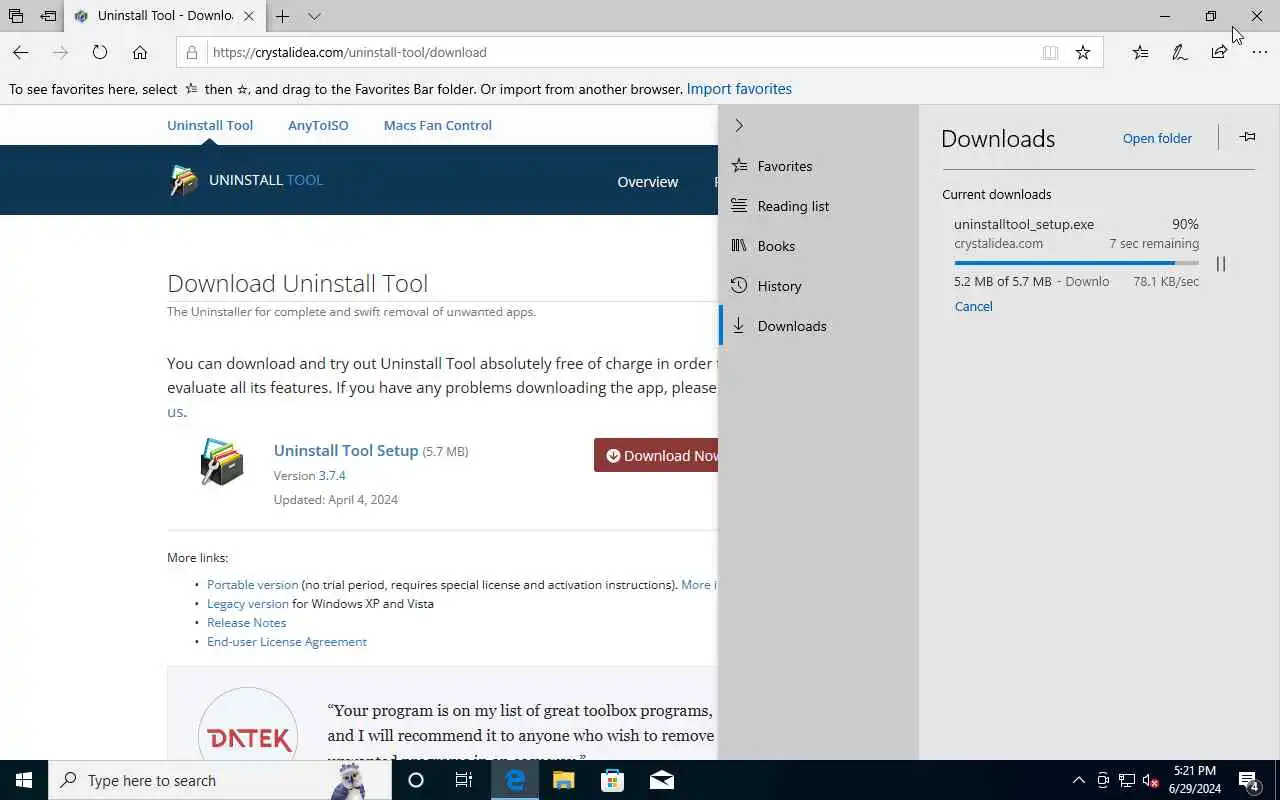The height and width of the screenshot is (800, 1280).
Task: Refresh the current page
Action: click(100, 52)
